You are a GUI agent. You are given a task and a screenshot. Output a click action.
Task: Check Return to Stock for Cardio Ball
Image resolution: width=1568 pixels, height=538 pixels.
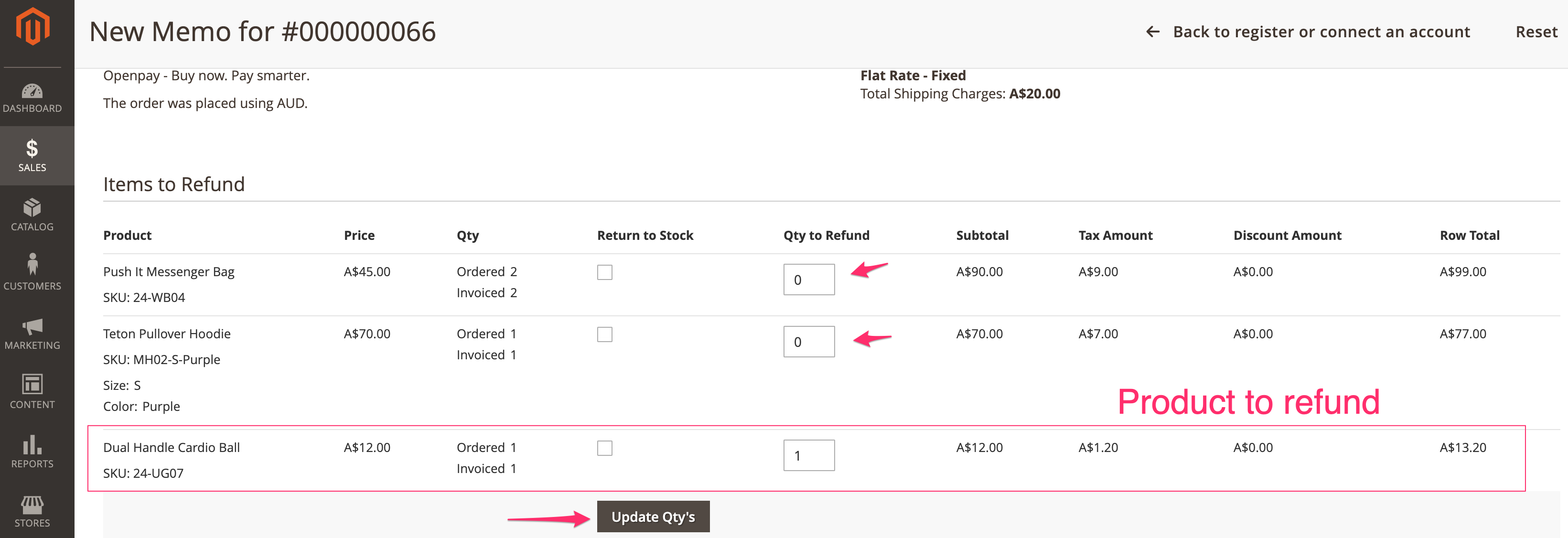pyautogui.click(x=604, y=448)
